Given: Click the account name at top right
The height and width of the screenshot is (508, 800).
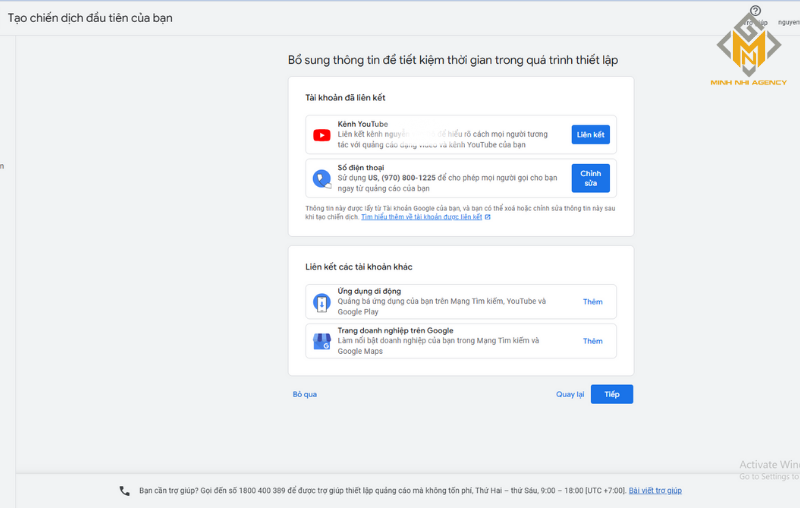Looking at the screenshot, I should 788,22.
